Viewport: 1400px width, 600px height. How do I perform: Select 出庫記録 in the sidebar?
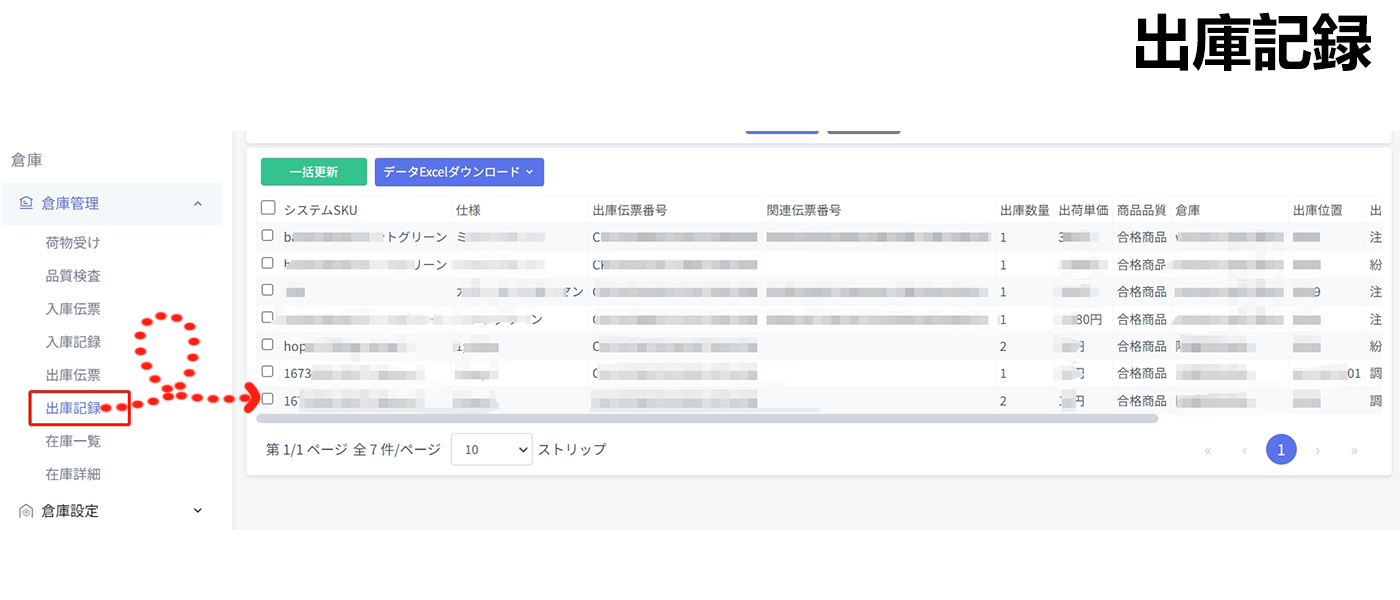coord(73,408)
